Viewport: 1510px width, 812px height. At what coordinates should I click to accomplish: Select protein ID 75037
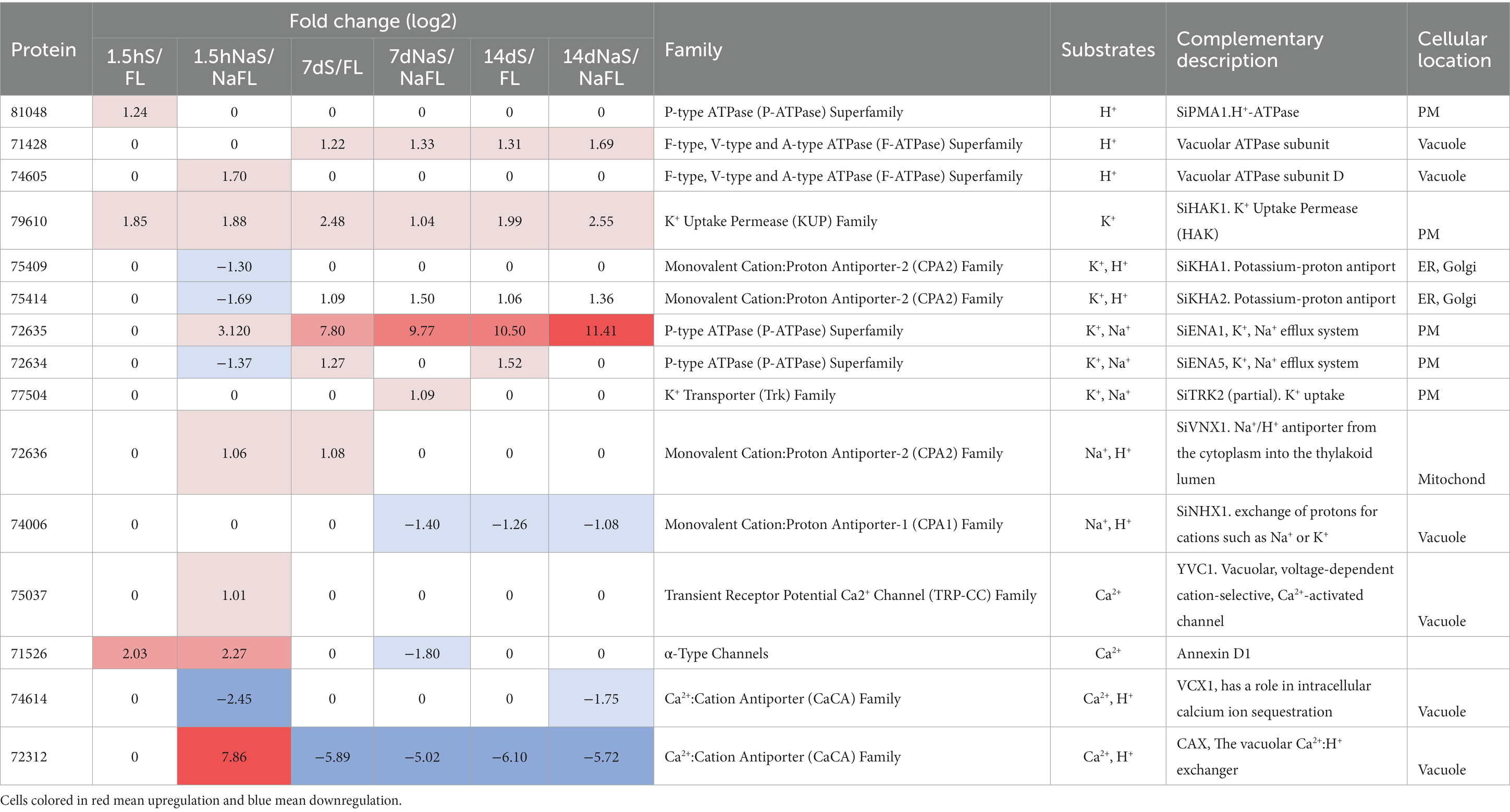click(29, 595)
